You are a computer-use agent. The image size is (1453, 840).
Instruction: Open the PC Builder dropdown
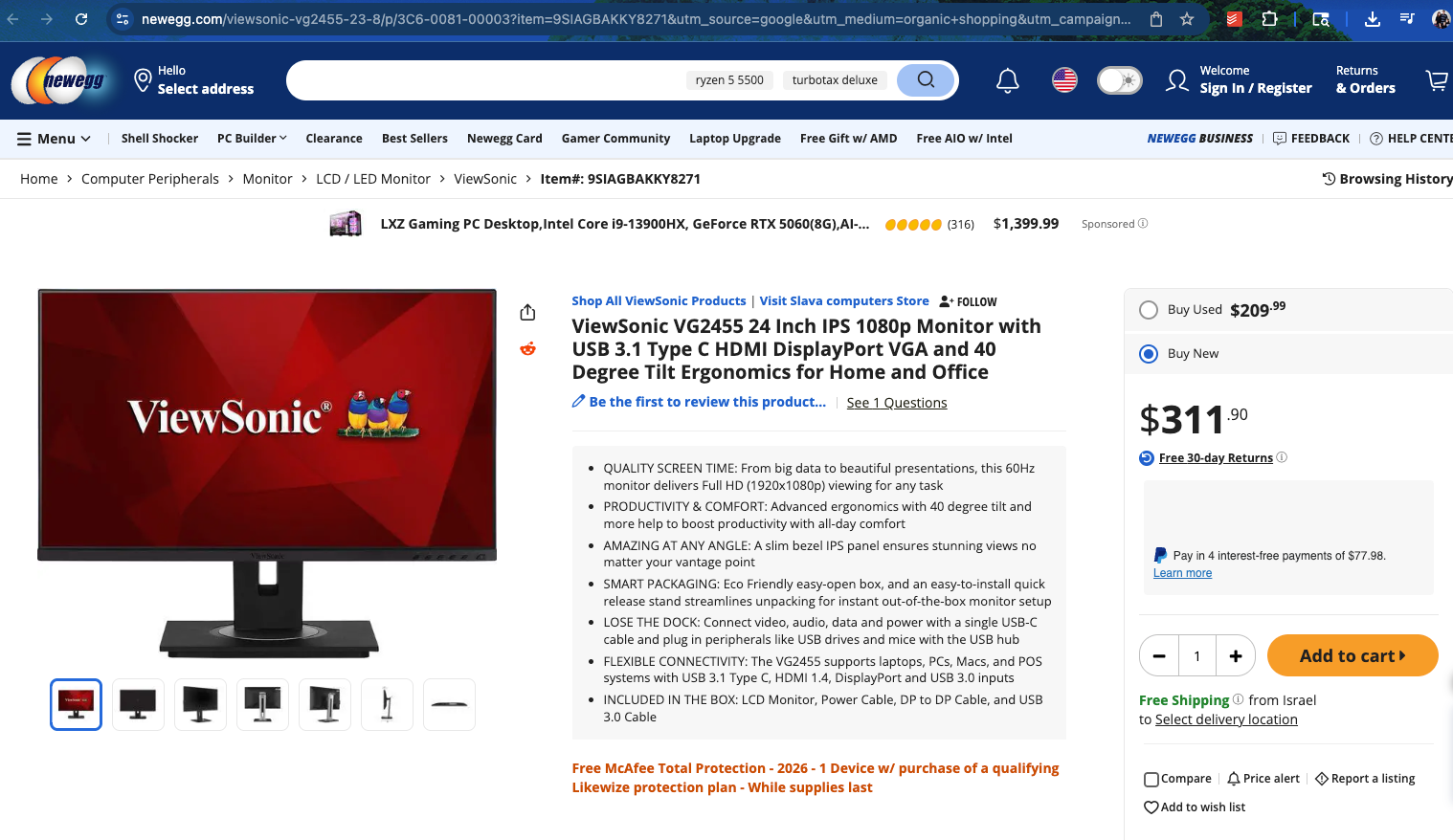click(252, 139)
